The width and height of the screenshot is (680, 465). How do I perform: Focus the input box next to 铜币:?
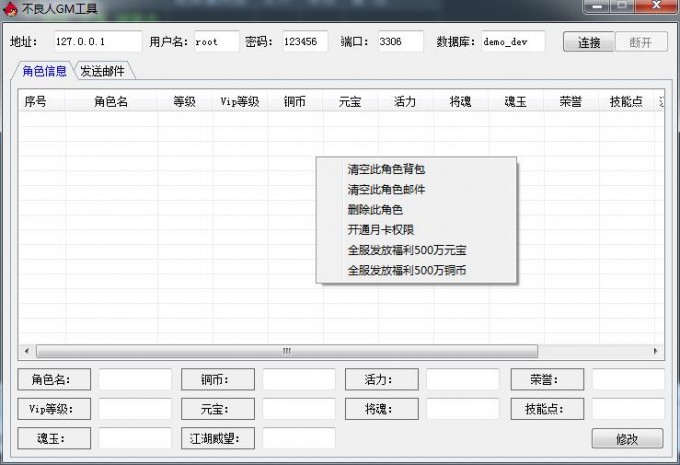[x=299, y=380]
